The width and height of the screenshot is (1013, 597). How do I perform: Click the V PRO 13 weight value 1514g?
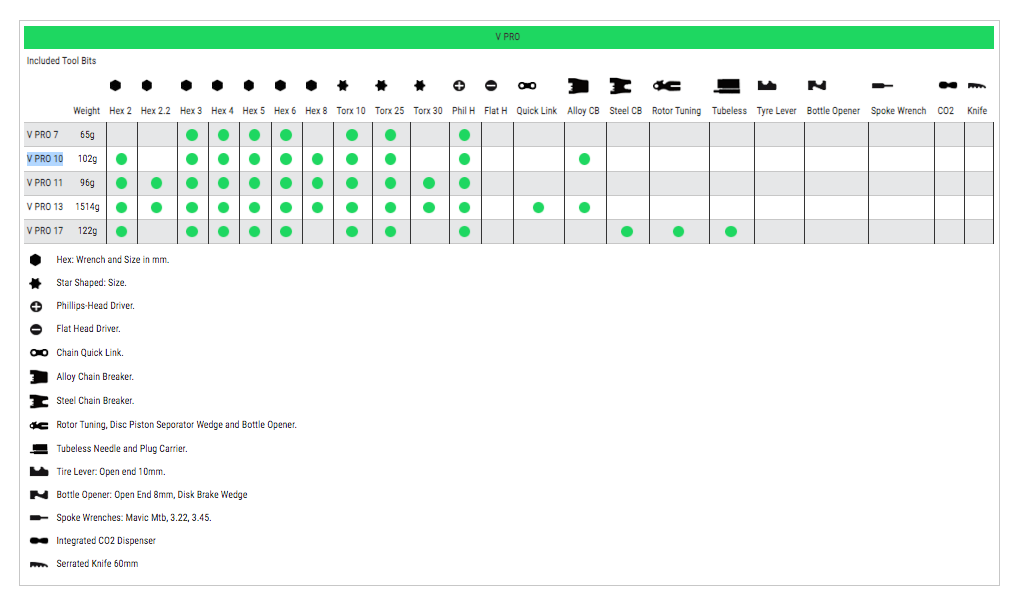(x=87, y=207)
